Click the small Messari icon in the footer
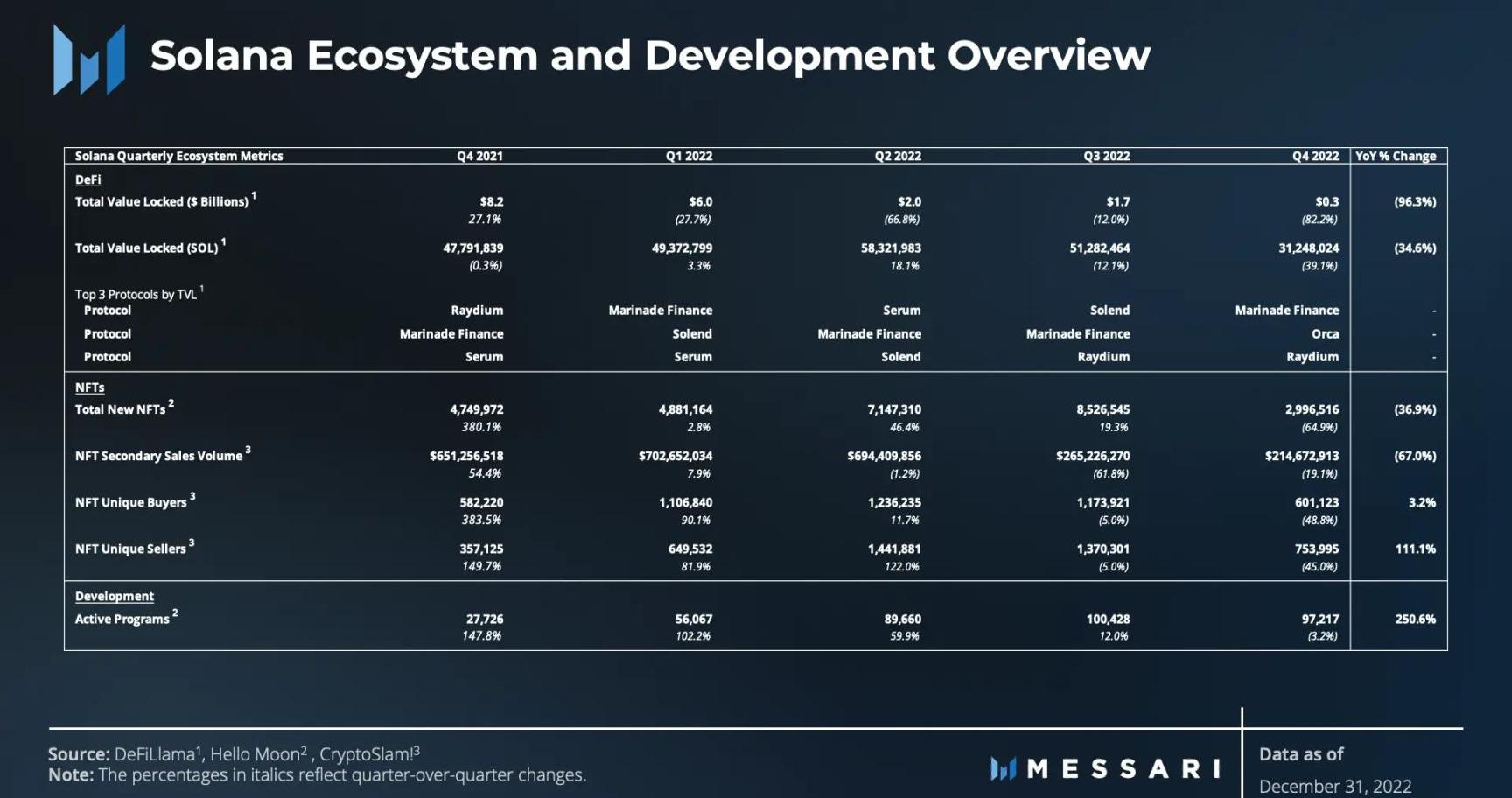 pyautogui.click(x=1003, y=768)
